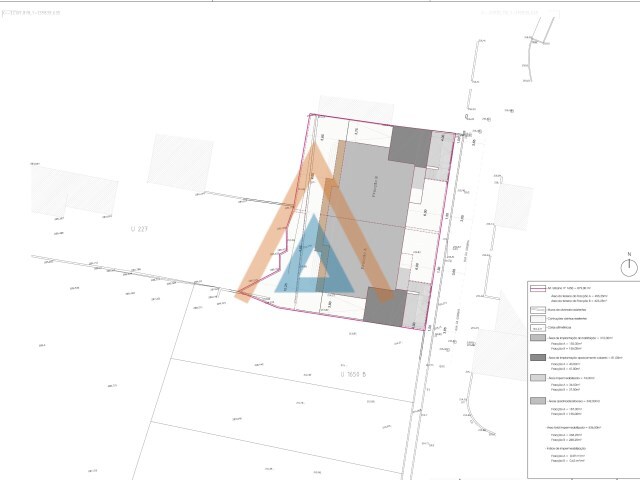The width and height of the screenshot is (640, 480).
Task: Click the dark gray parking area legend swatch
Action: (538, 358)
